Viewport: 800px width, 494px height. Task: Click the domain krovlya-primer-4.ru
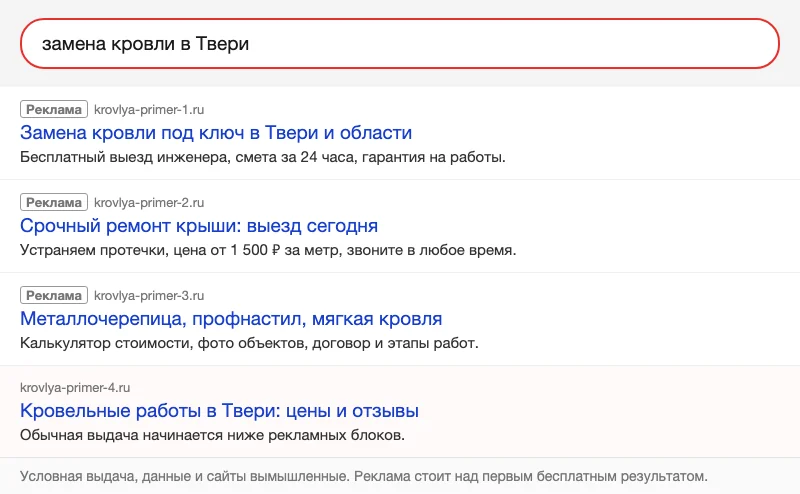click(x=75, y=388)
